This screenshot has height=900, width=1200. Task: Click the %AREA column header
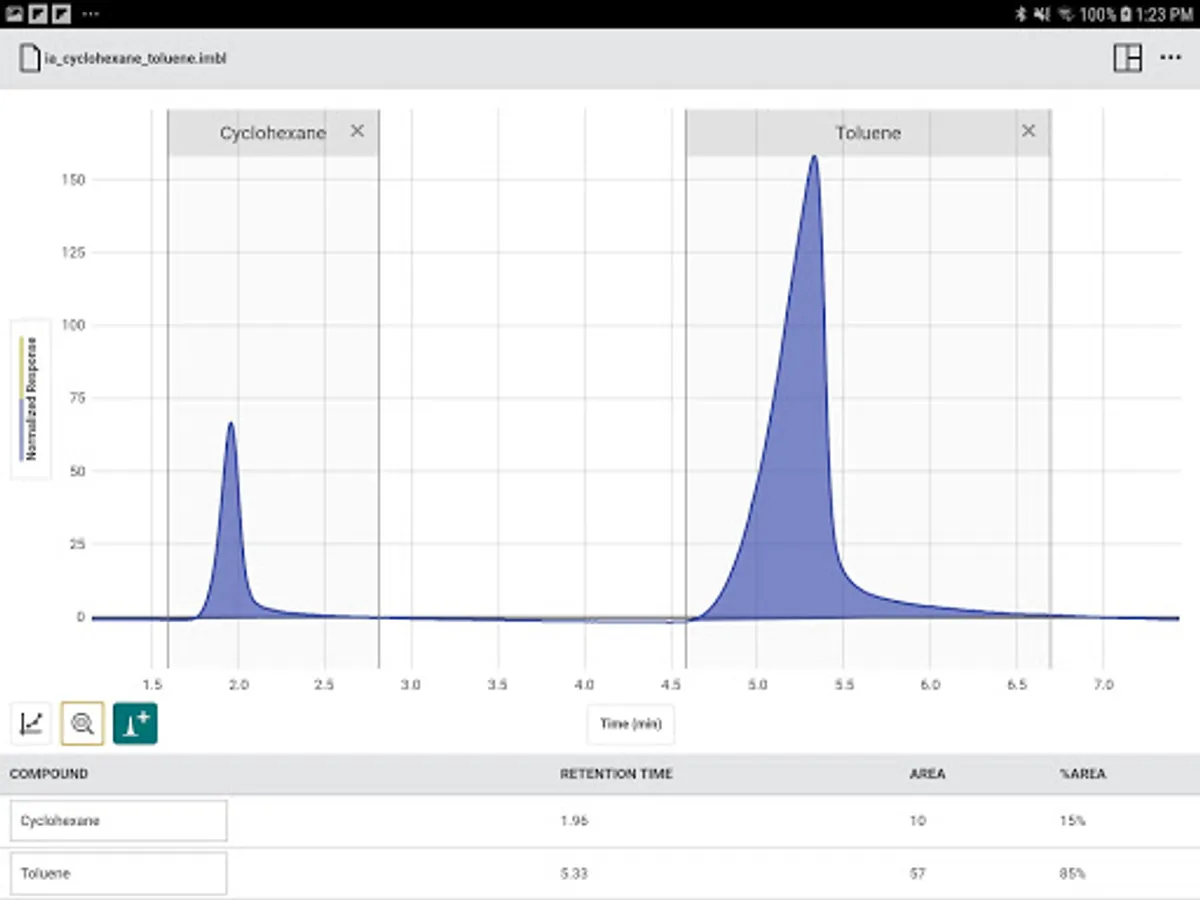tap(1083, 774)
